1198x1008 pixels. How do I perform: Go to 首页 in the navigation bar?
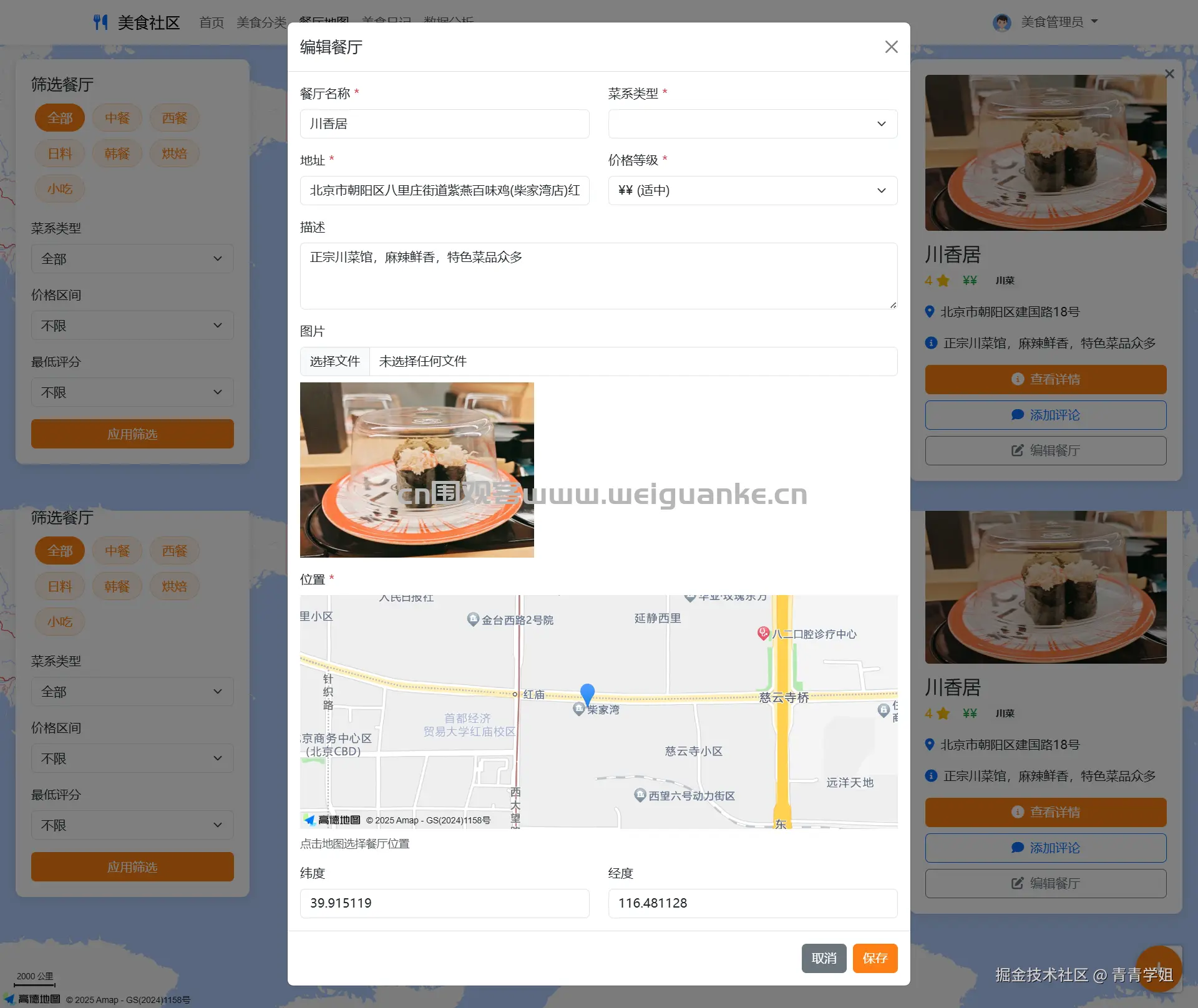point(212,22)
